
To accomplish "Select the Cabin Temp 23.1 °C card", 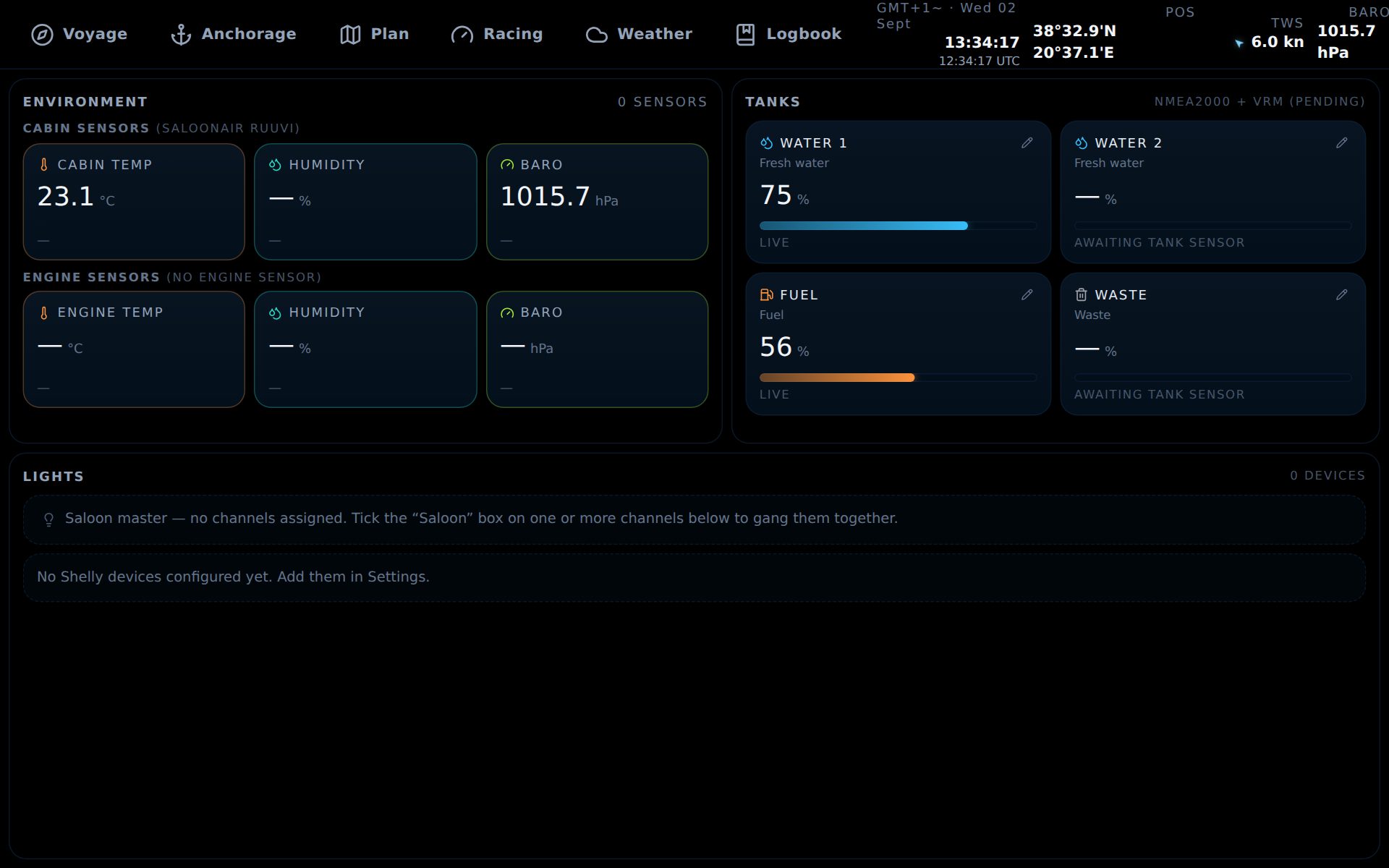I will click(x=134, y=202).
